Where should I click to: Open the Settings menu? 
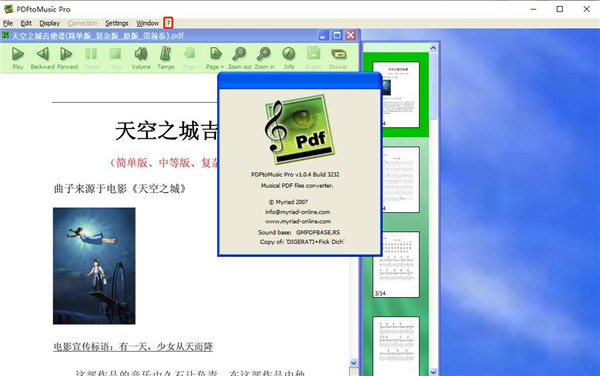coord(117,23)
